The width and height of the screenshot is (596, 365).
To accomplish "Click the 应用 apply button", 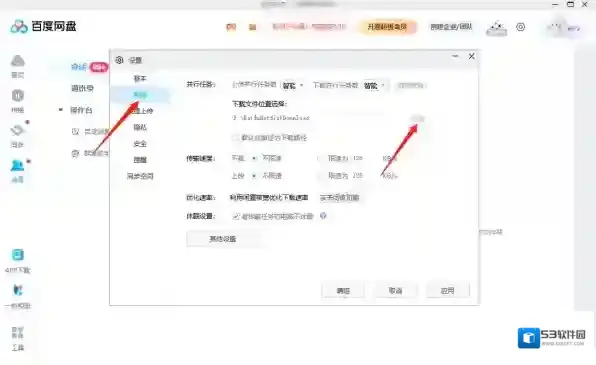I will tap(447, 290).
